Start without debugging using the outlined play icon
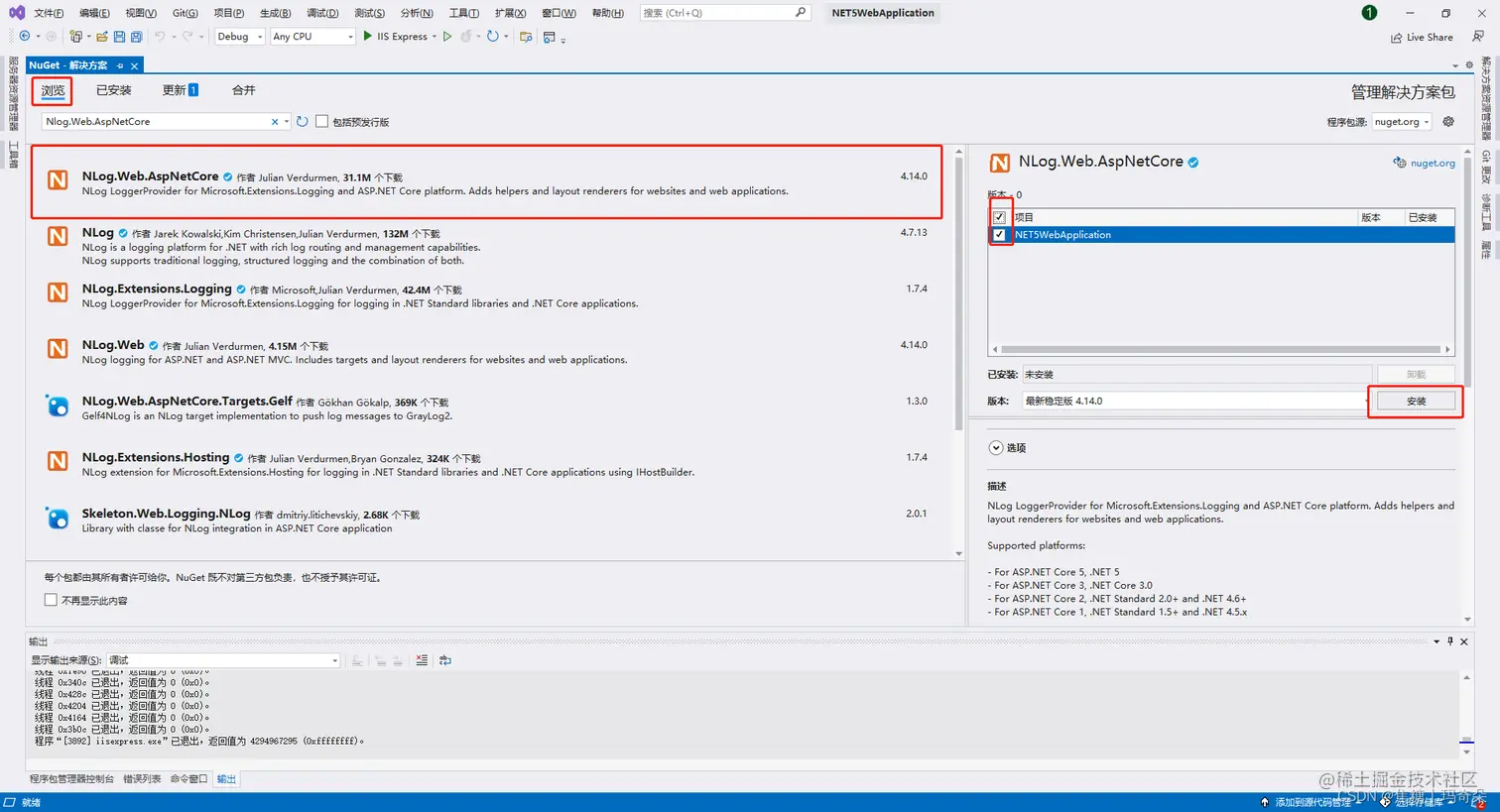The image size is (1500, 812). [x=447, y=37]
